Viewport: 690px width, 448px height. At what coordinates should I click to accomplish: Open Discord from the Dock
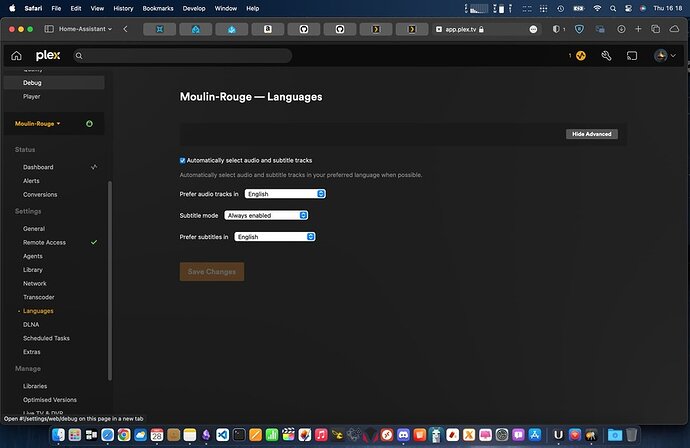click(x=403, y=435)
